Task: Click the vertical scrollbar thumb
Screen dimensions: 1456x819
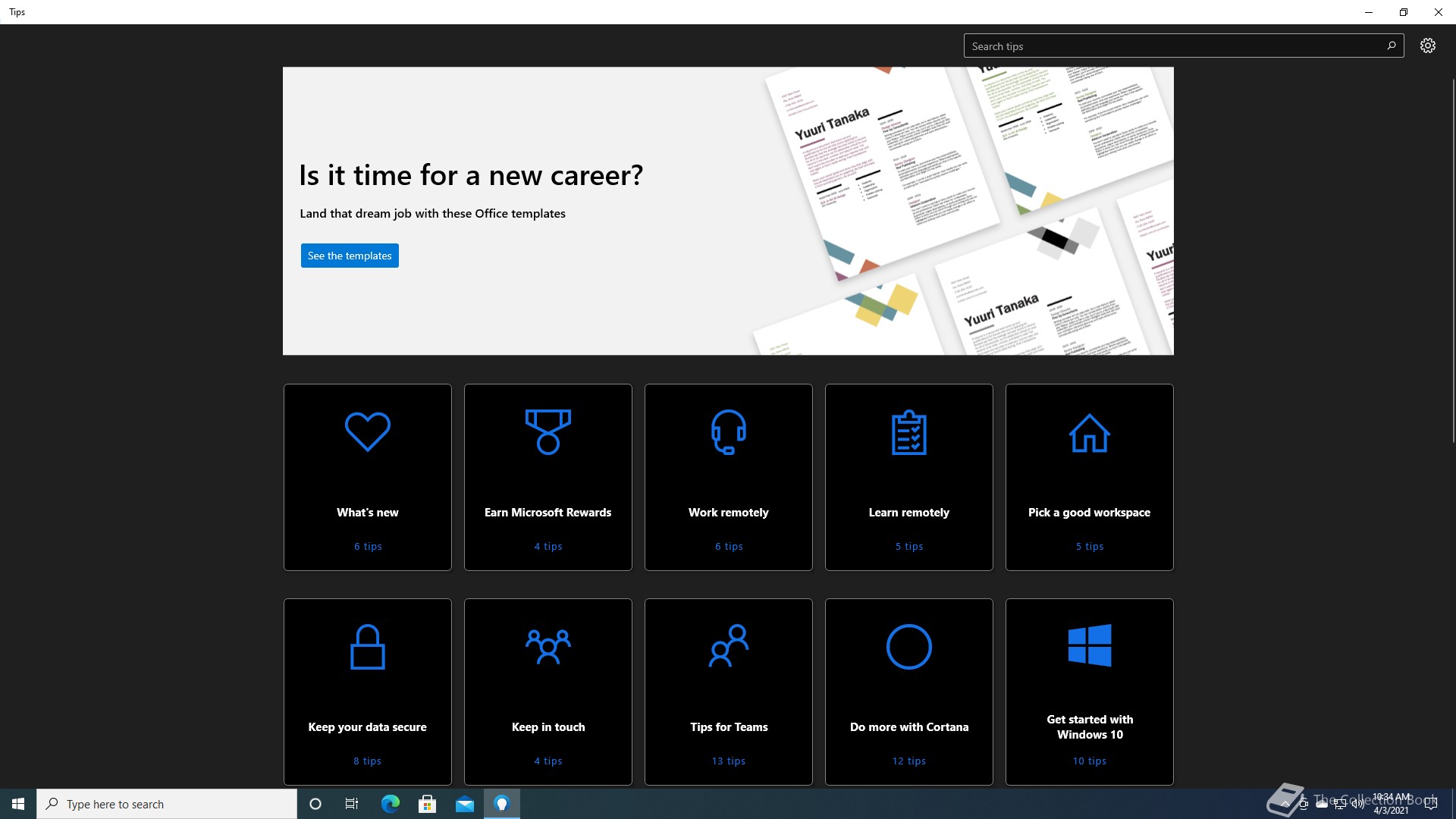Action: click(1453, 258)
